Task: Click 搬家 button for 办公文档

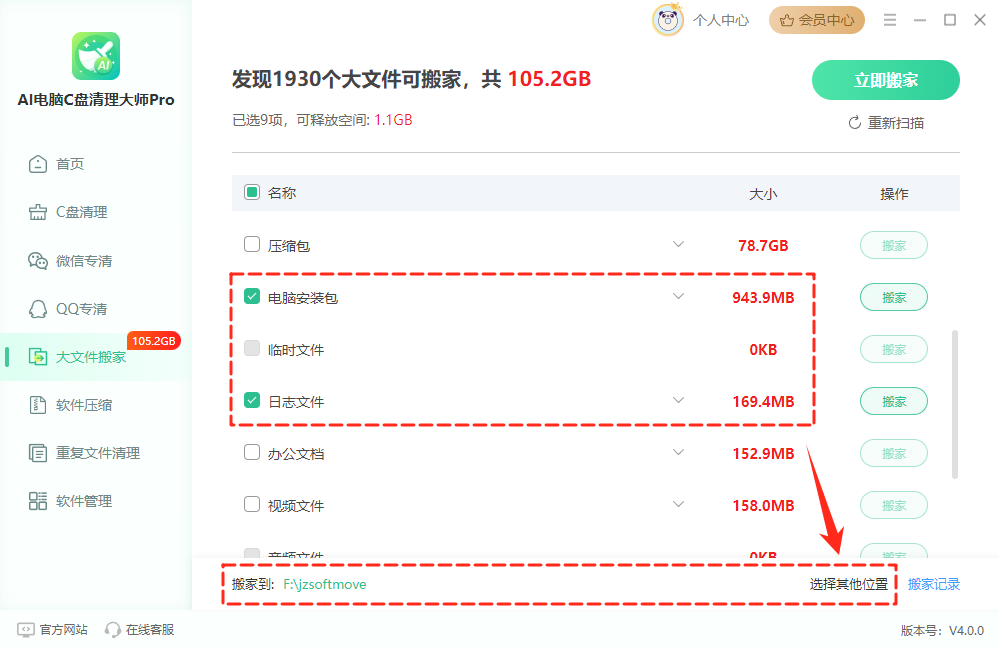Action: (x=894, y=453)
